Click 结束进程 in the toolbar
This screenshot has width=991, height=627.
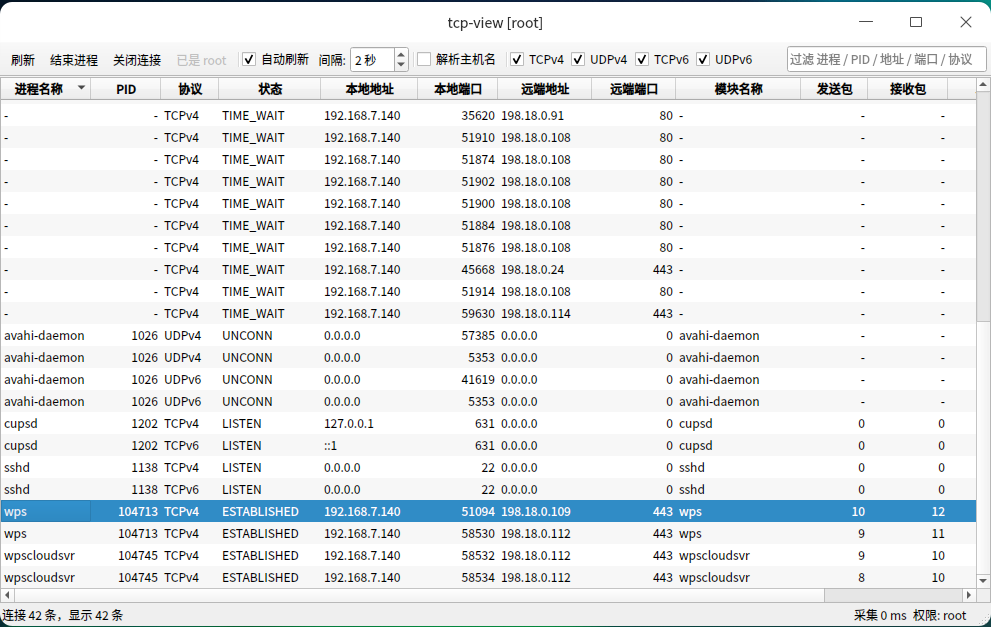(74, 60)
